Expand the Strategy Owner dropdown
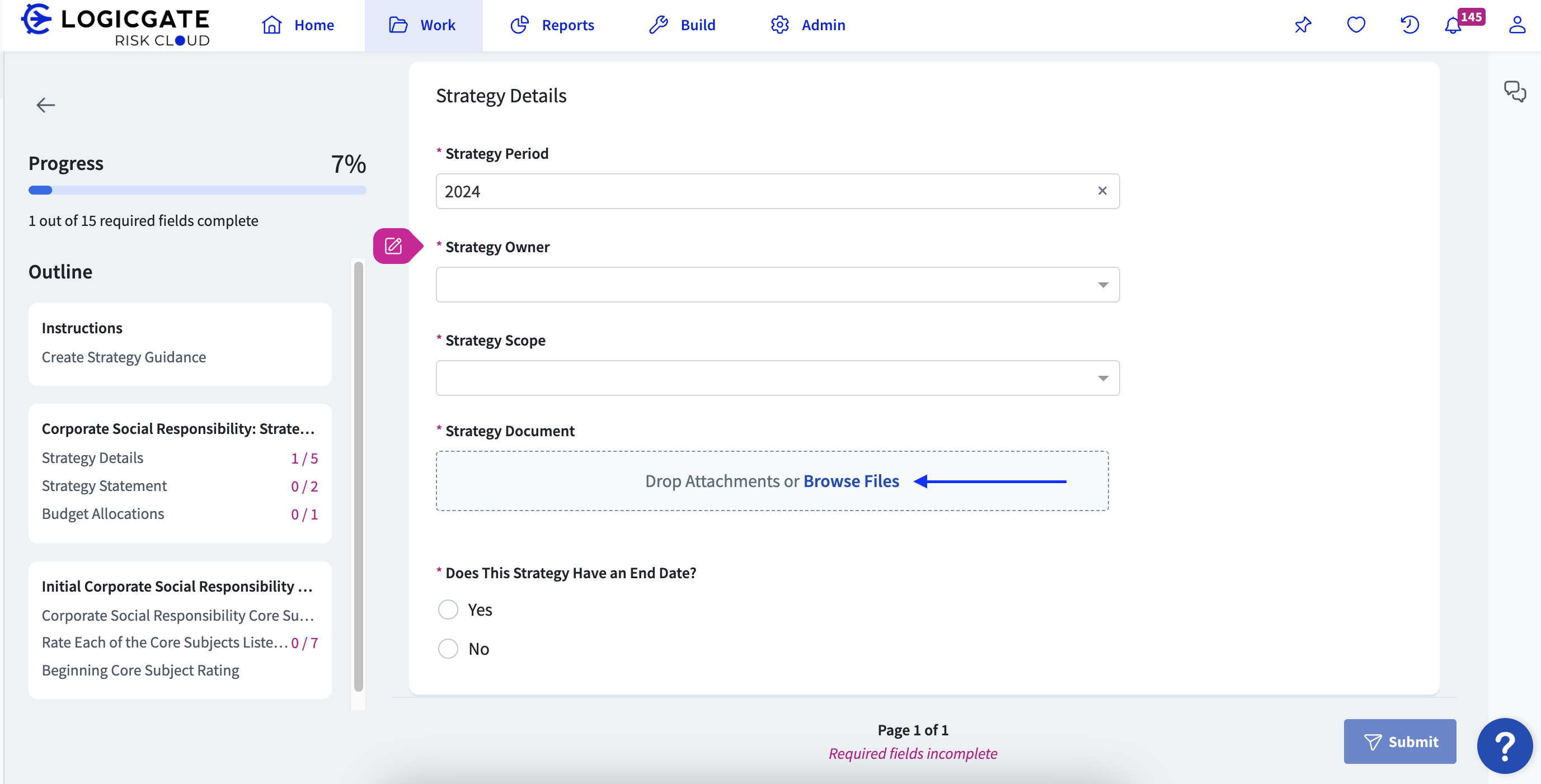The height and width of the screenshot is (784, 1541). point(777,285)
